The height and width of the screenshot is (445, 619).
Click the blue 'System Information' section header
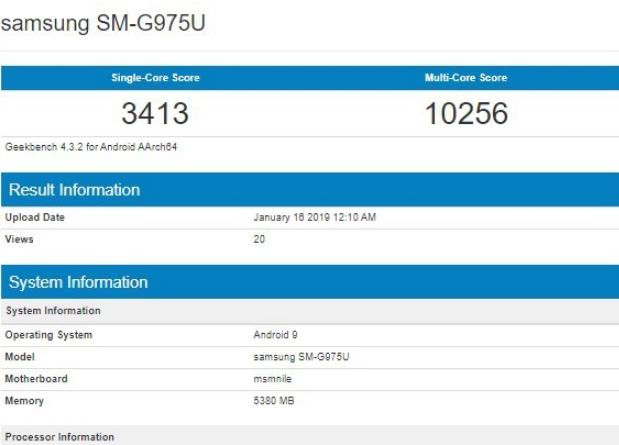(x=310, y=282)
